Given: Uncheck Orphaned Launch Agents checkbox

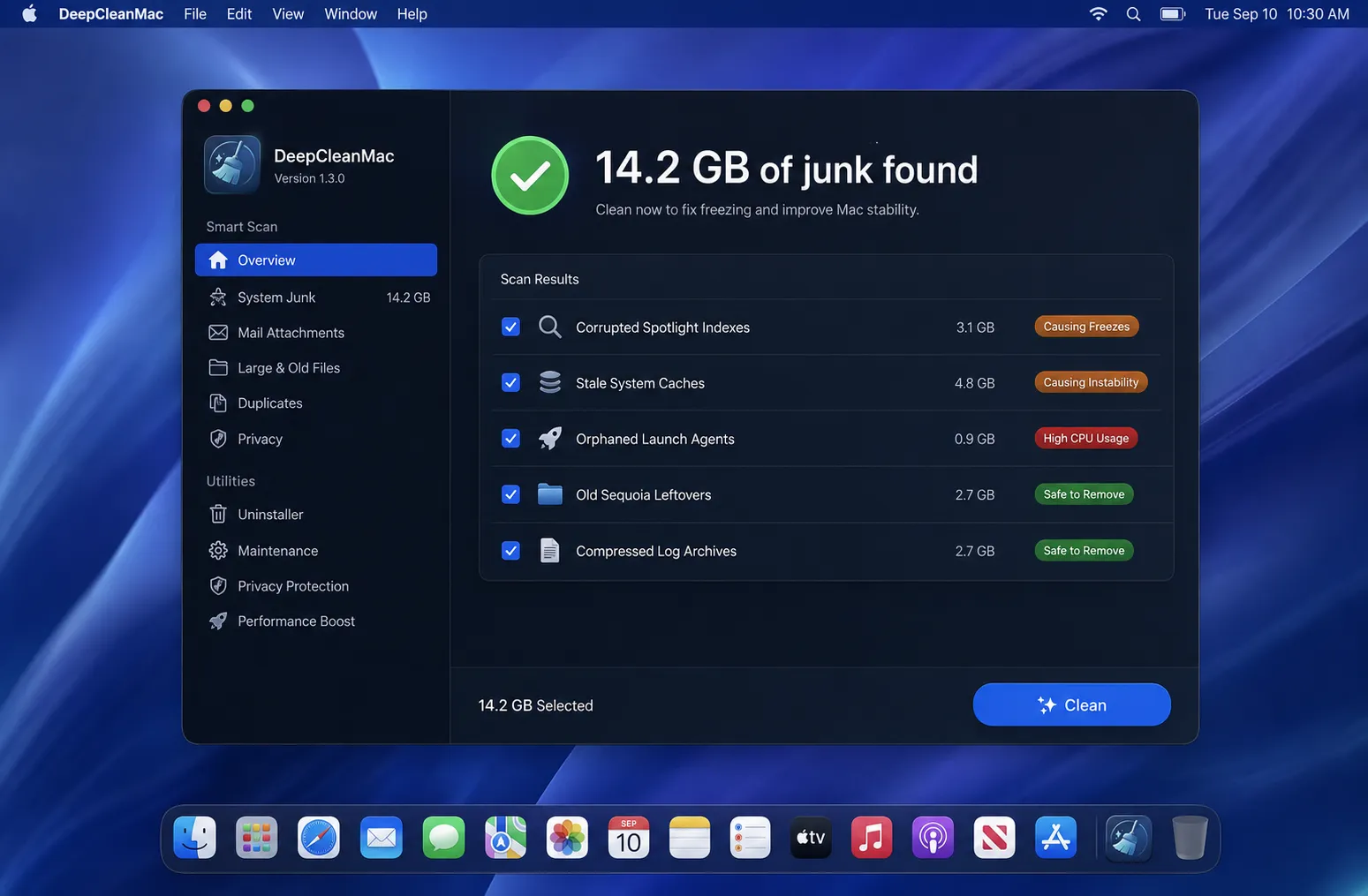Looking at the screenshot, I should point(510,438).
